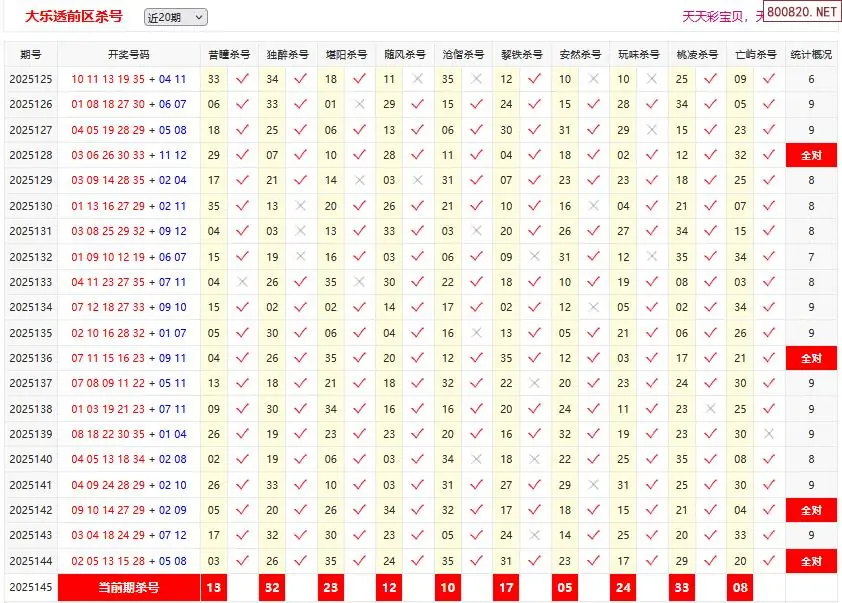
Task: Click kill number 28 under 玩味杀号 row 2025126
Action: [623, 104]
